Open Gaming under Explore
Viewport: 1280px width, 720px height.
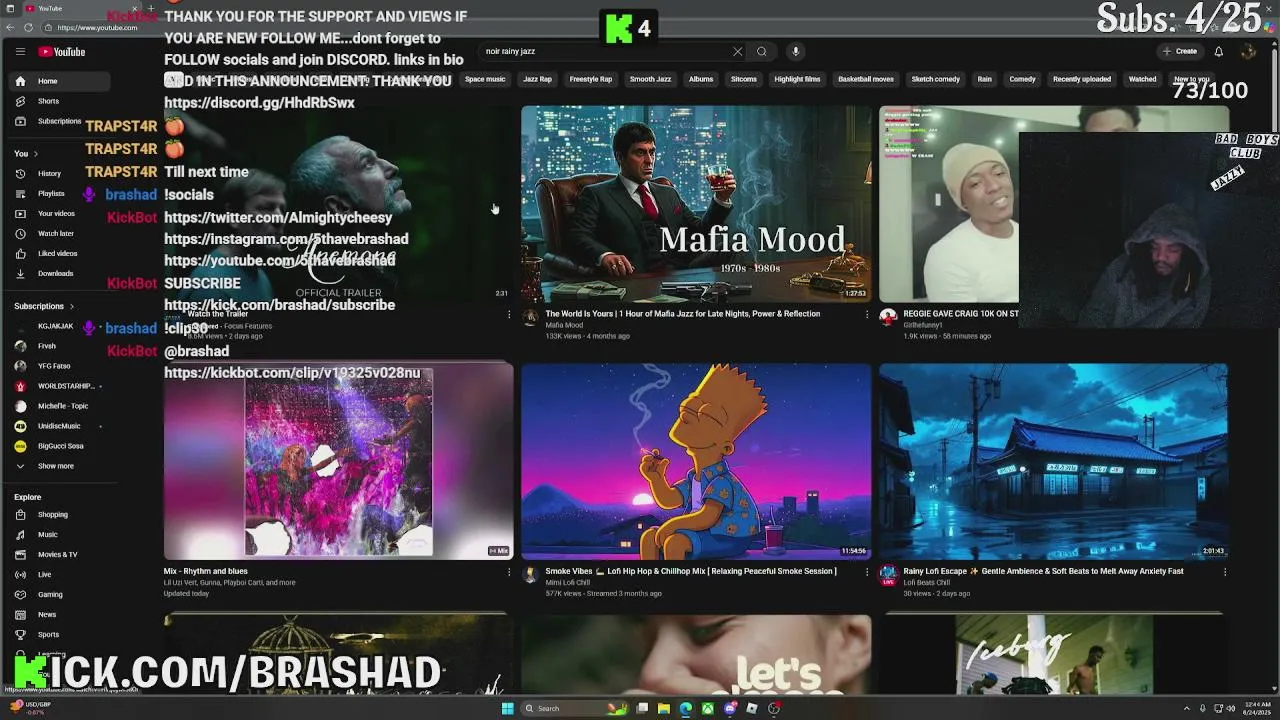tap(52, 595)
